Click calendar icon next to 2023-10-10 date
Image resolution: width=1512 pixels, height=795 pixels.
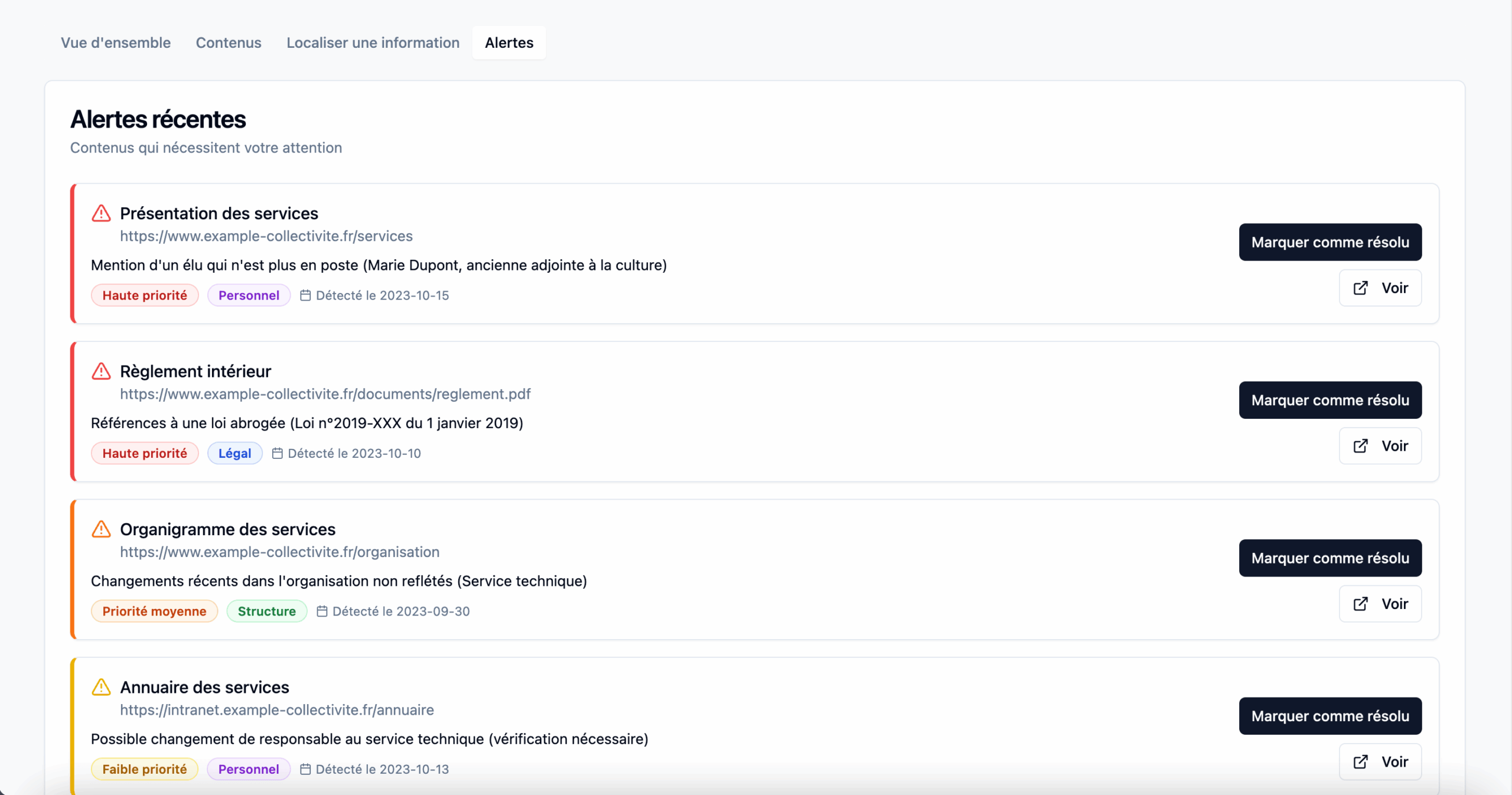tap(277, 453)
